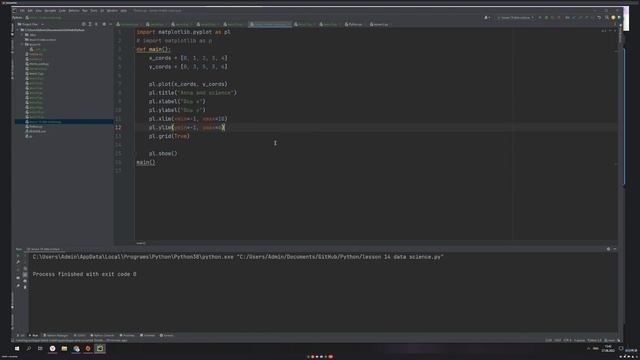Click the PyCharm icon in the taskbar

[x=100, y=349]
